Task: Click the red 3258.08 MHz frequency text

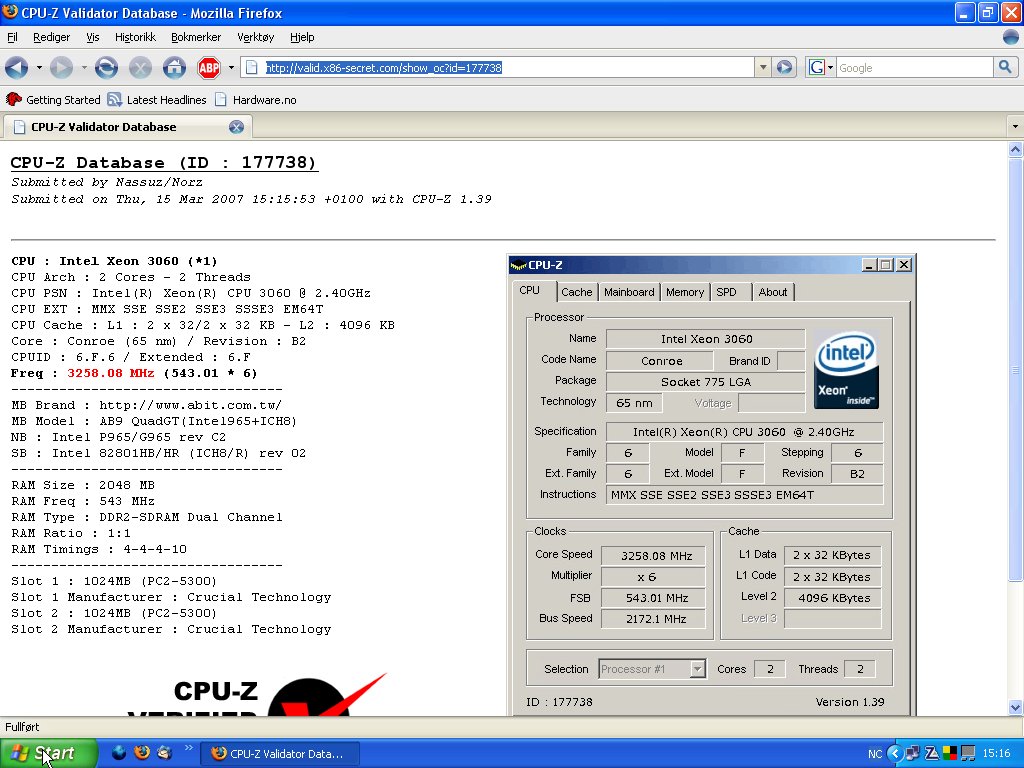Action: pos(110,373)
